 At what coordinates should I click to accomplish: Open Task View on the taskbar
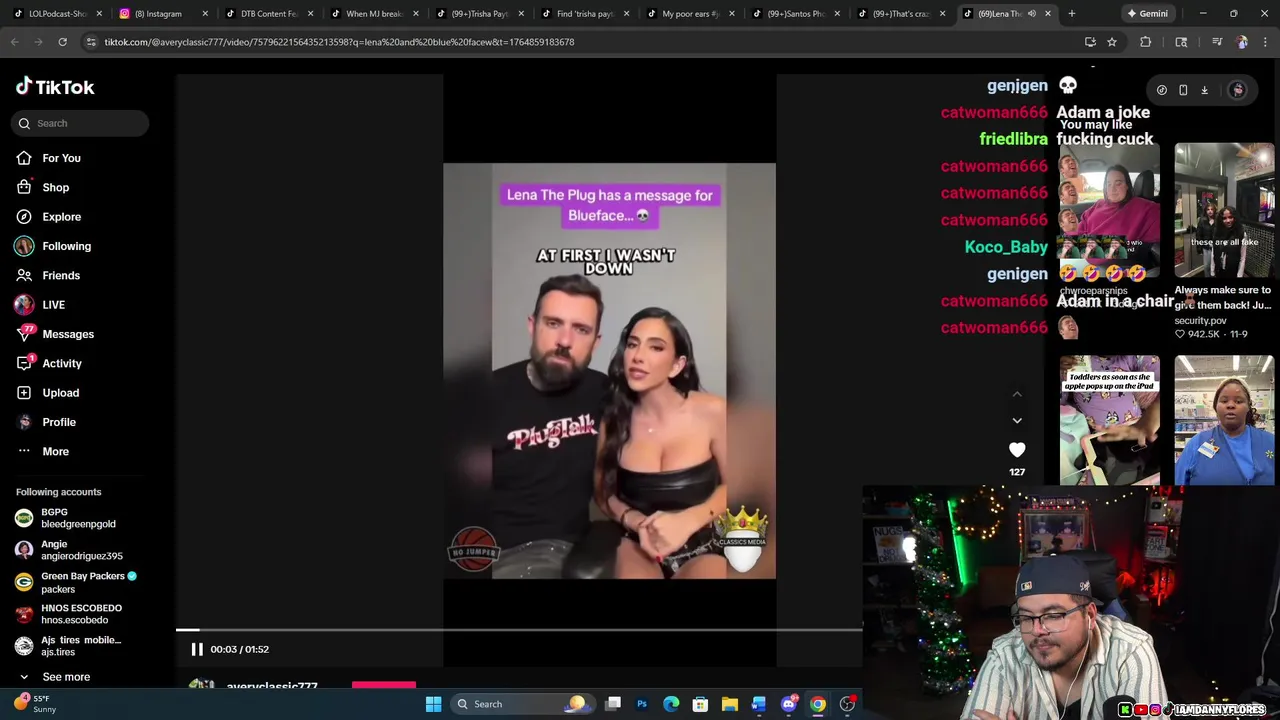point(613,704)
